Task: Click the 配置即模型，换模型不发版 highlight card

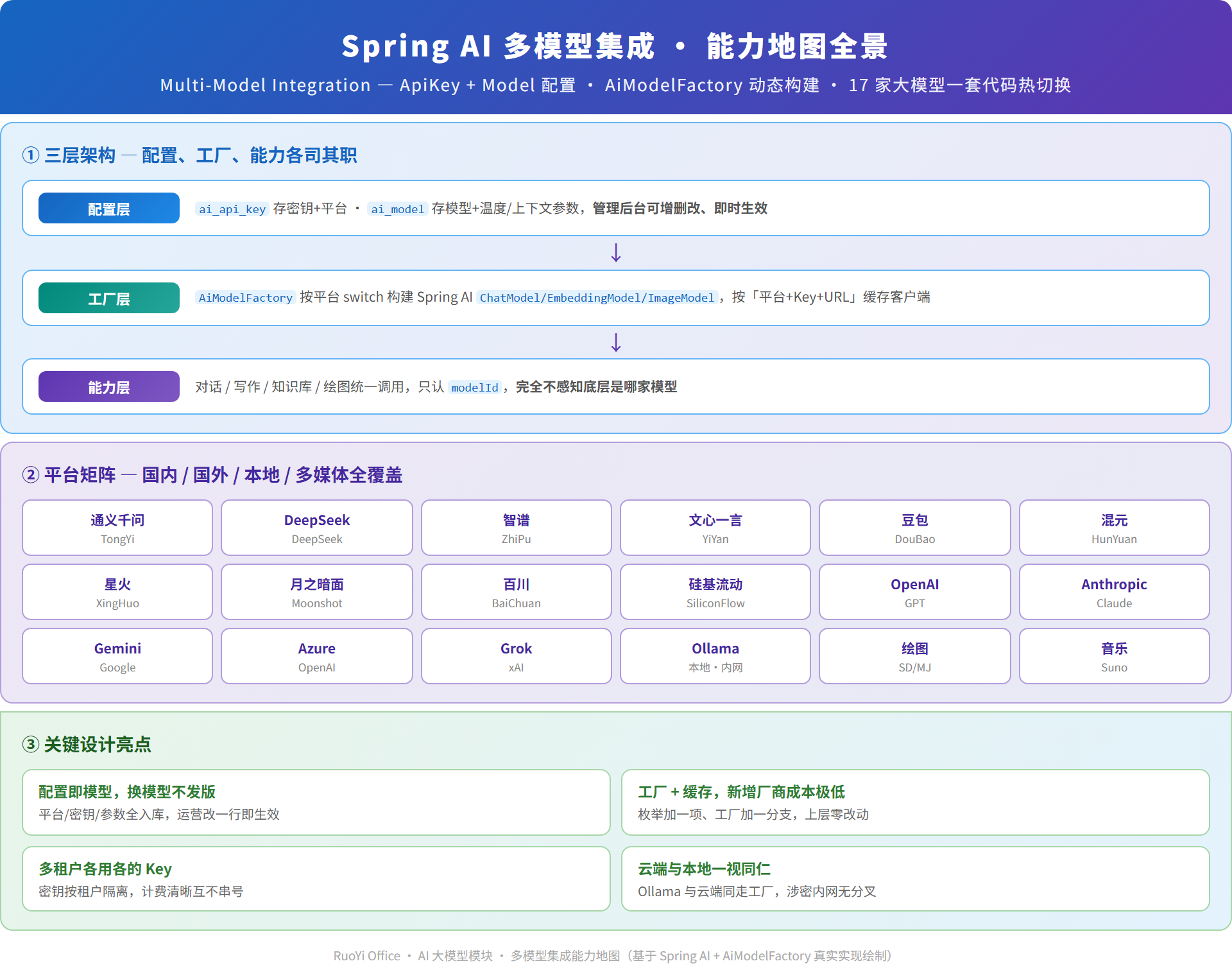Action: (316, 802)
